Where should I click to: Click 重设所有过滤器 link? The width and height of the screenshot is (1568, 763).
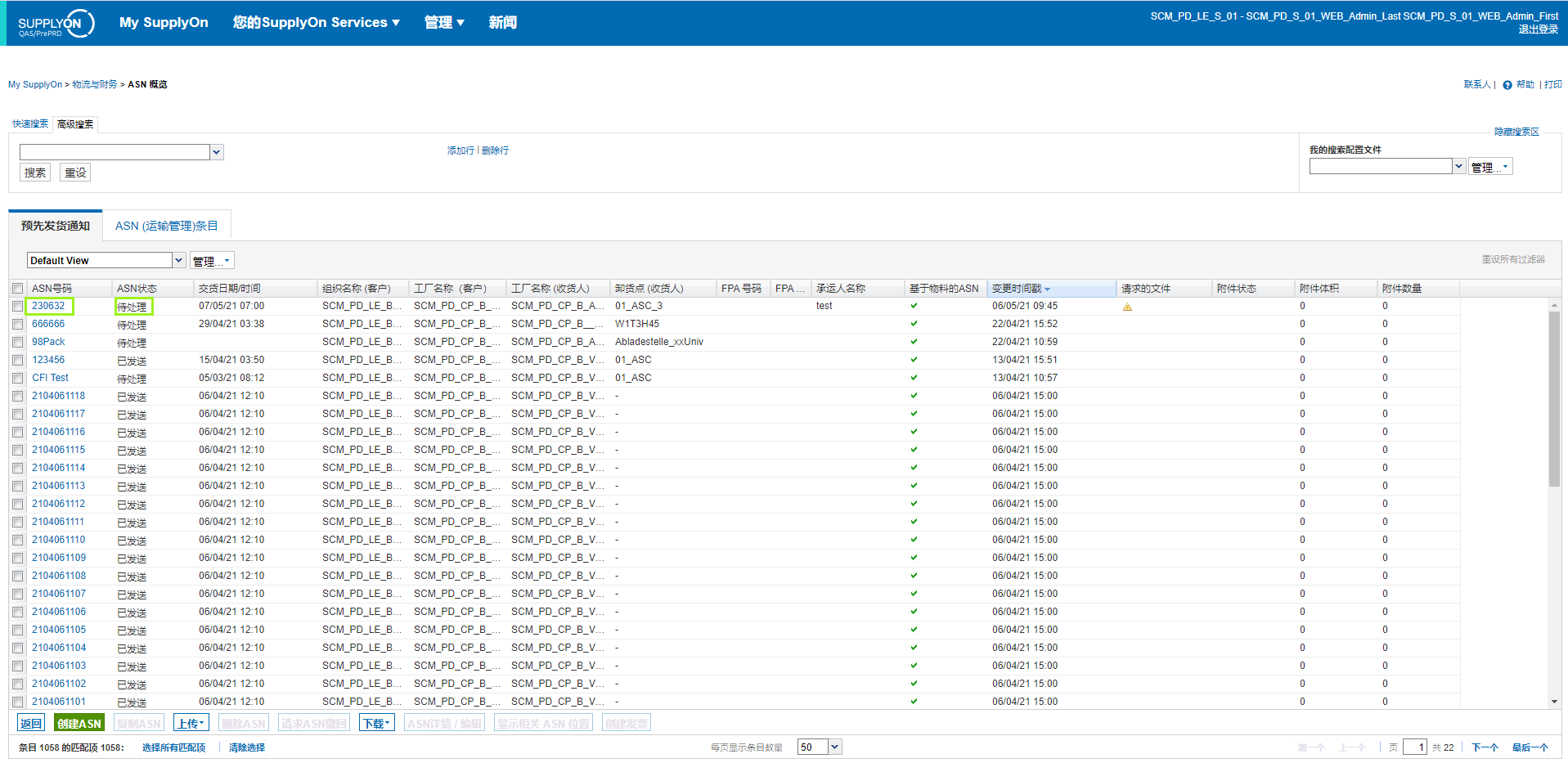click(1513, 259)
